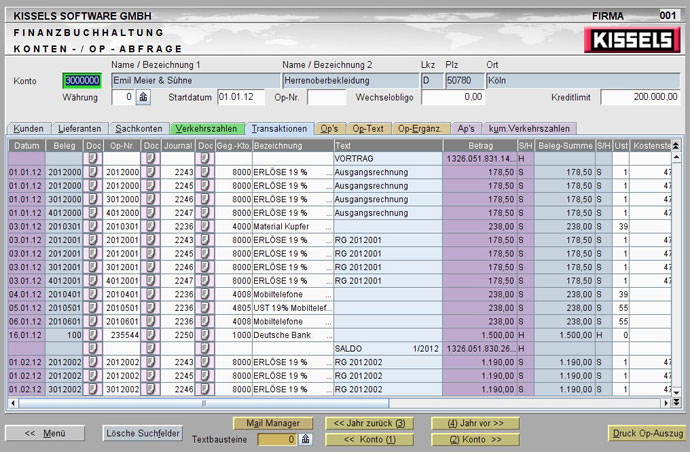Viewport: 690px width, 452px height.
Task: Open Op-Nr. Doc icon for Op-Nr. 2010301
Action: (x=150, y=227)
